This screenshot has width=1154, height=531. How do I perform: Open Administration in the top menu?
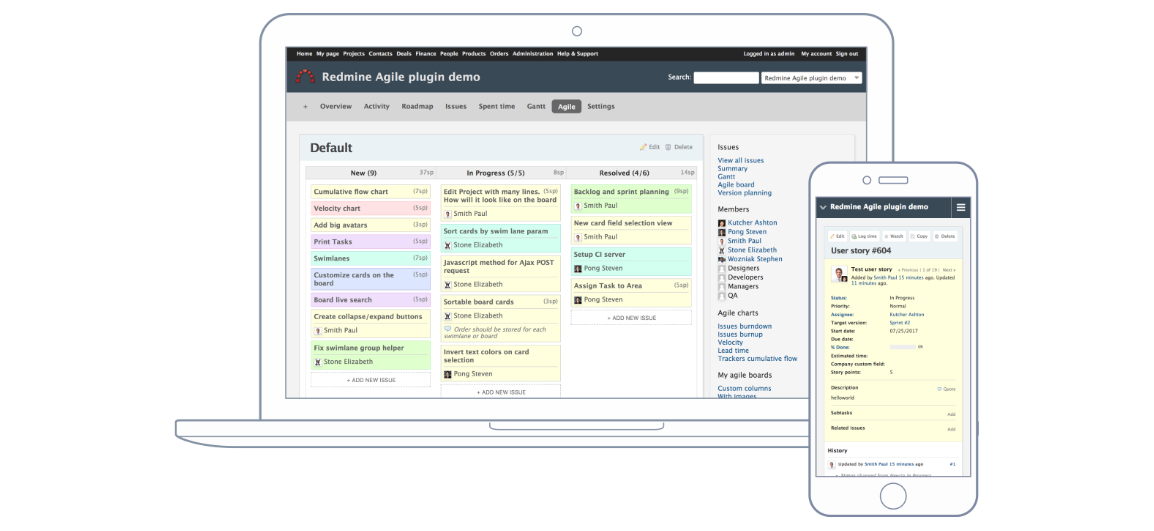[532, 53]
